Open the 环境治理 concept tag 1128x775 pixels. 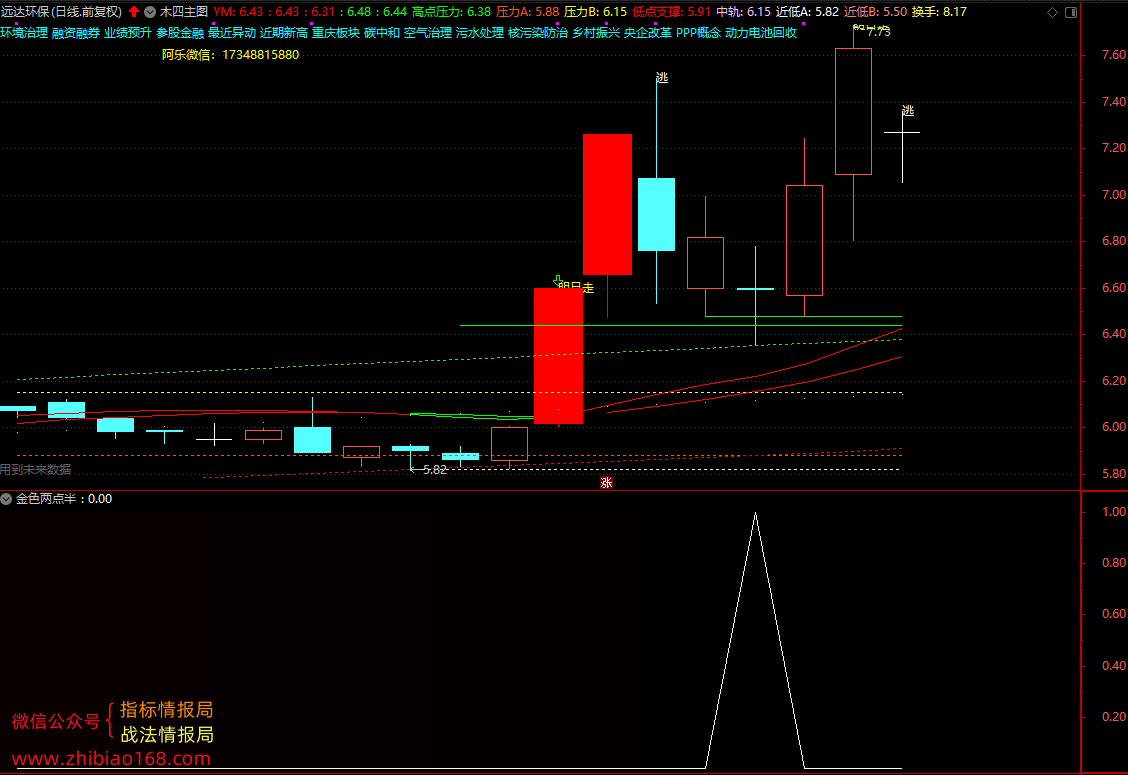click(24, 33)
